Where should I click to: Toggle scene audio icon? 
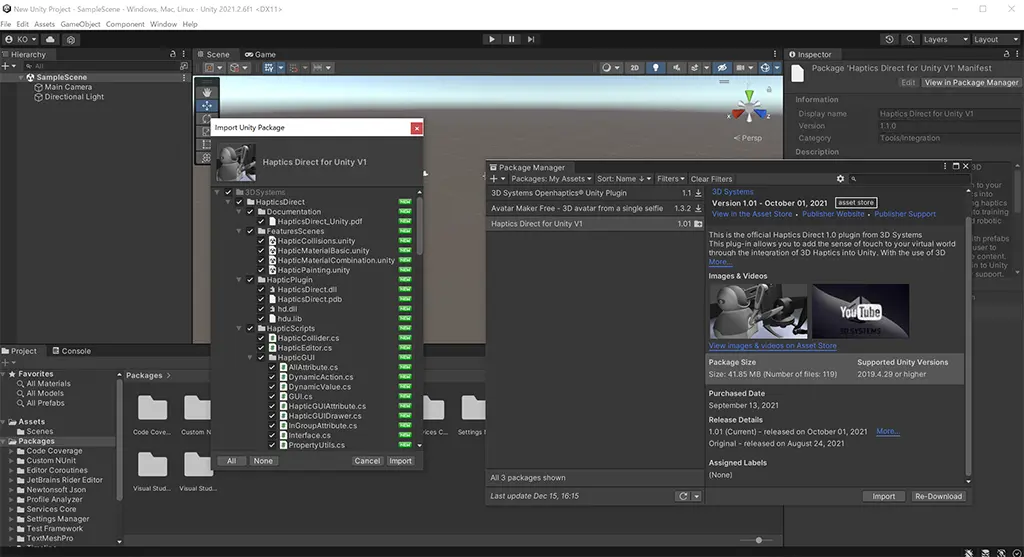tap(676, 68)
